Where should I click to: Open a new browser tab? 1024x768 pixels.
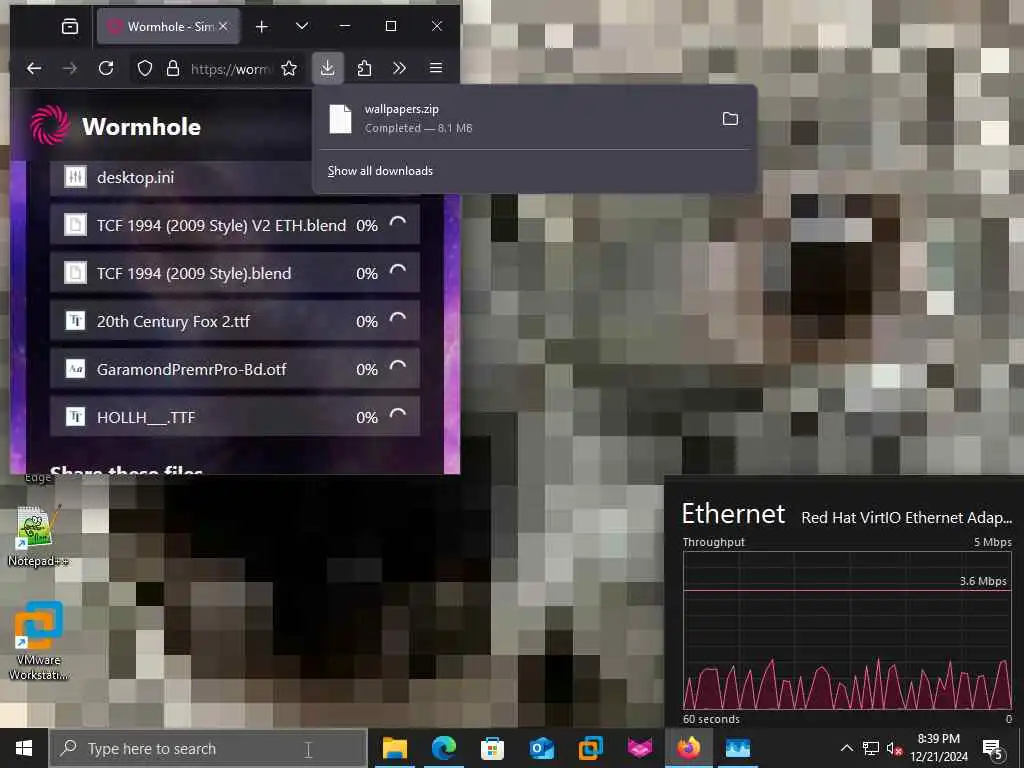(x=261, y=26)
